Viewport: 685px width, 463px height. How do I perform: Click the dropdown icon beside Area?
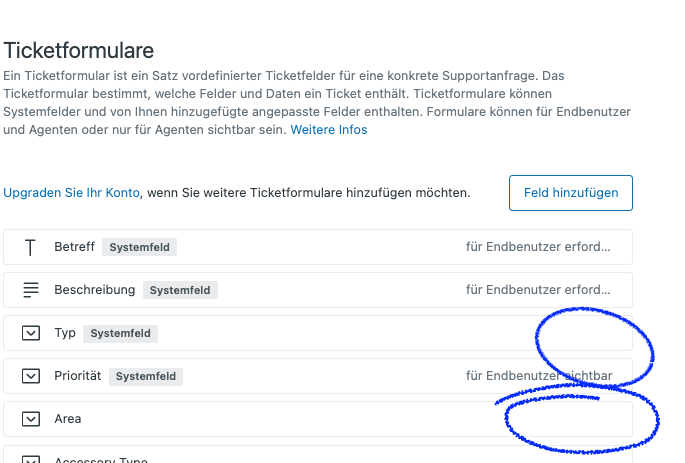[x=31, y=419]
